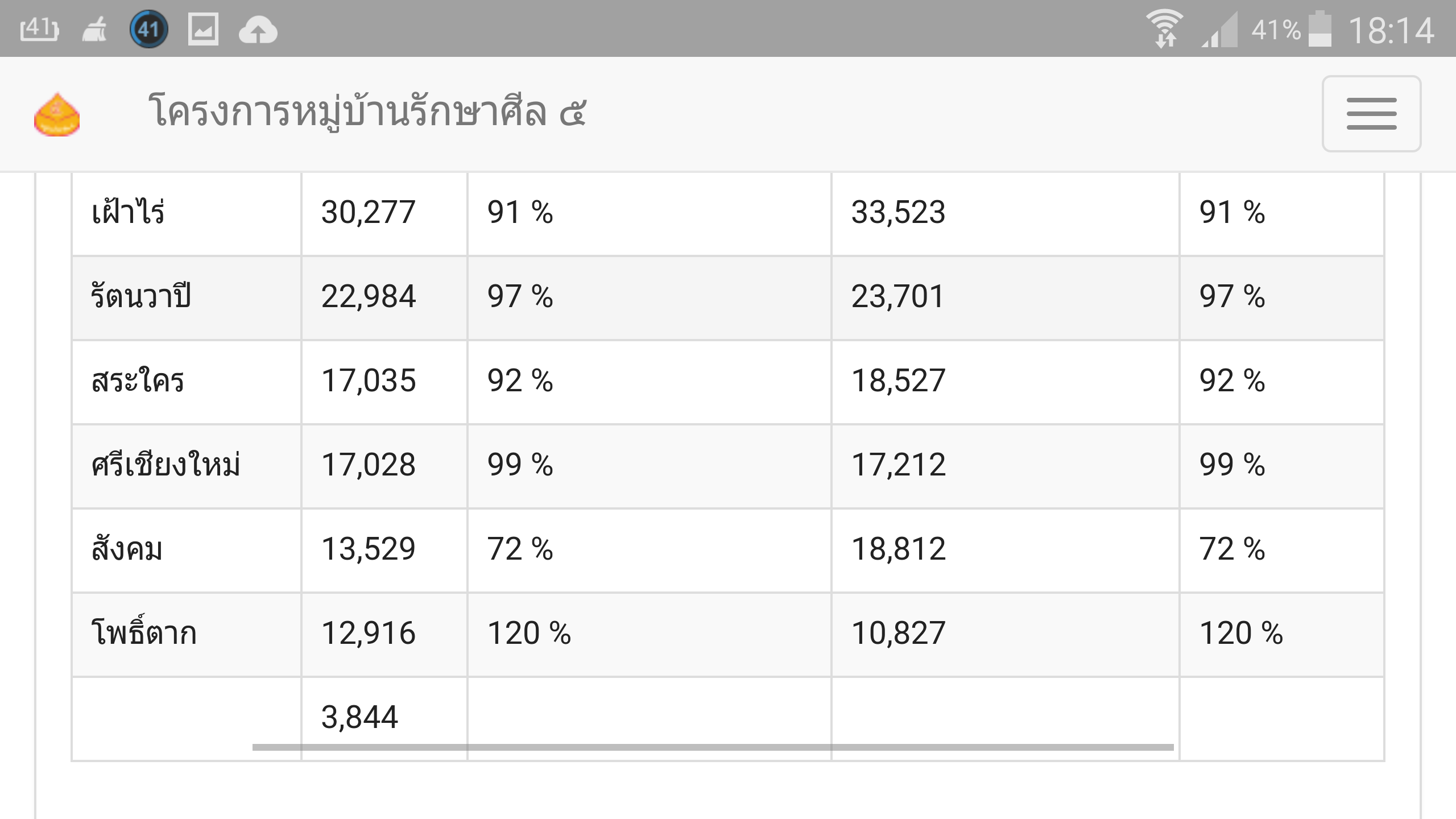Tap the blue circular 41 badge icon
Image resolution: width=1456 pixels, height=819 pixels.
[149, 29]
